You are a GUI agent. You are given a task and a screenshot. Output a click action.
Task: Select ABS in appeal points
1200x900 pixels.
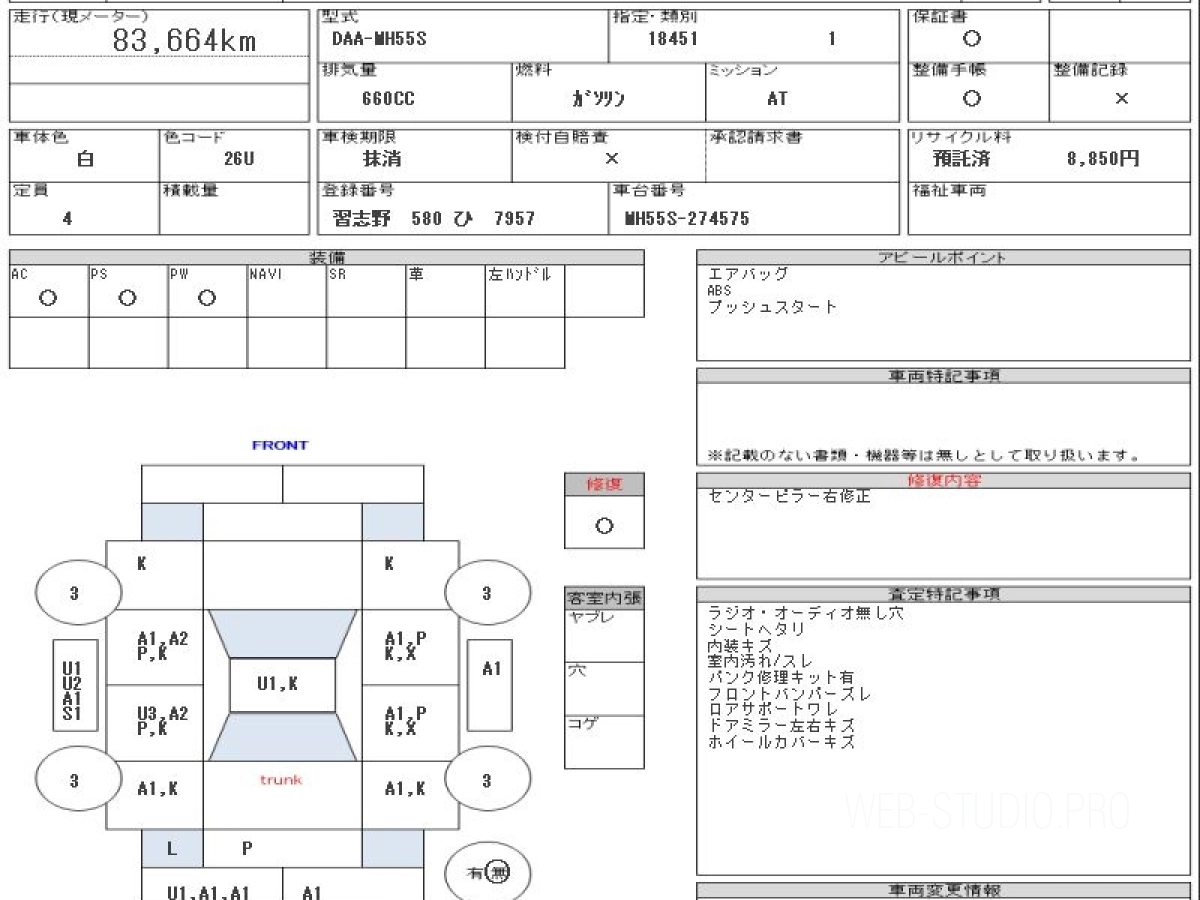pyautogui.click(x=720, y=290)
